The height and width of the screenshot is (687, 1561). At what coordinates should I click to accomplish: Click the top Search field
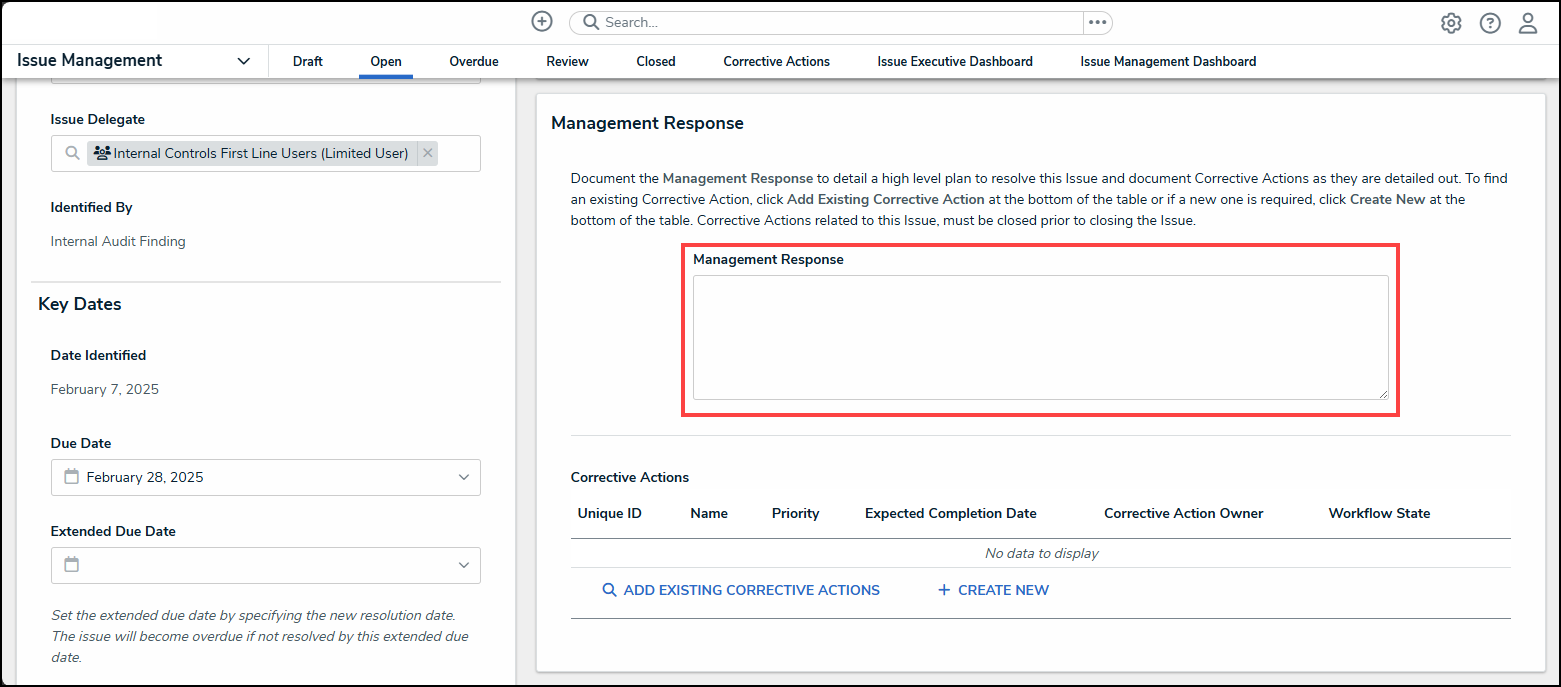point(830,22)
